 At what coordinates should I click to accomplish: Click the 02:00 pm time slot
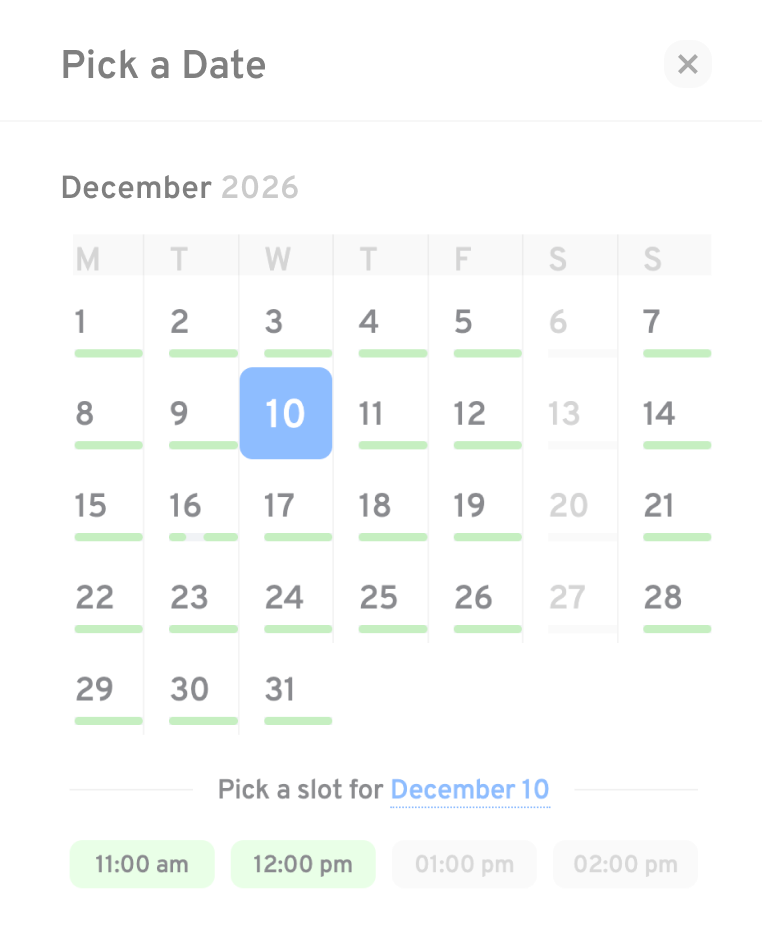click(x=625, y=864)
